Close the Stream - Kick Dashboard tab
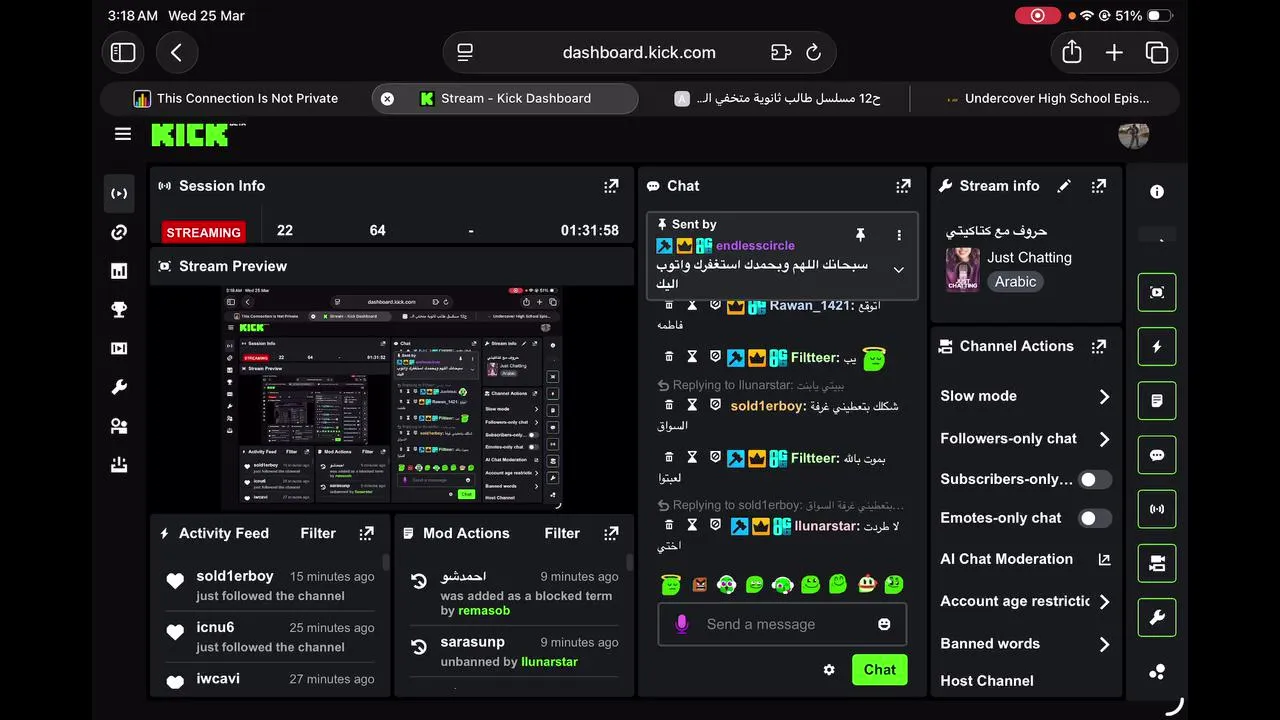 387,98
